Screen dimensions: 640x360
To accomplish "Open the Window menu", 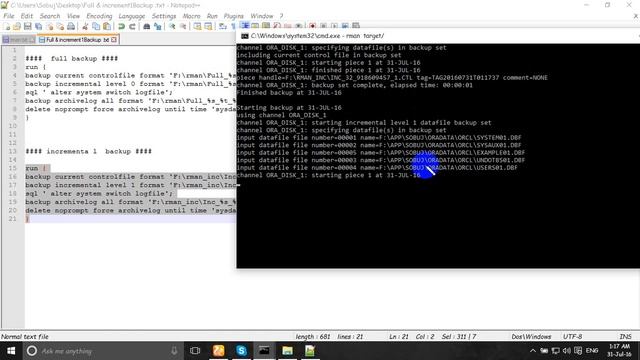I will point(262,16).
